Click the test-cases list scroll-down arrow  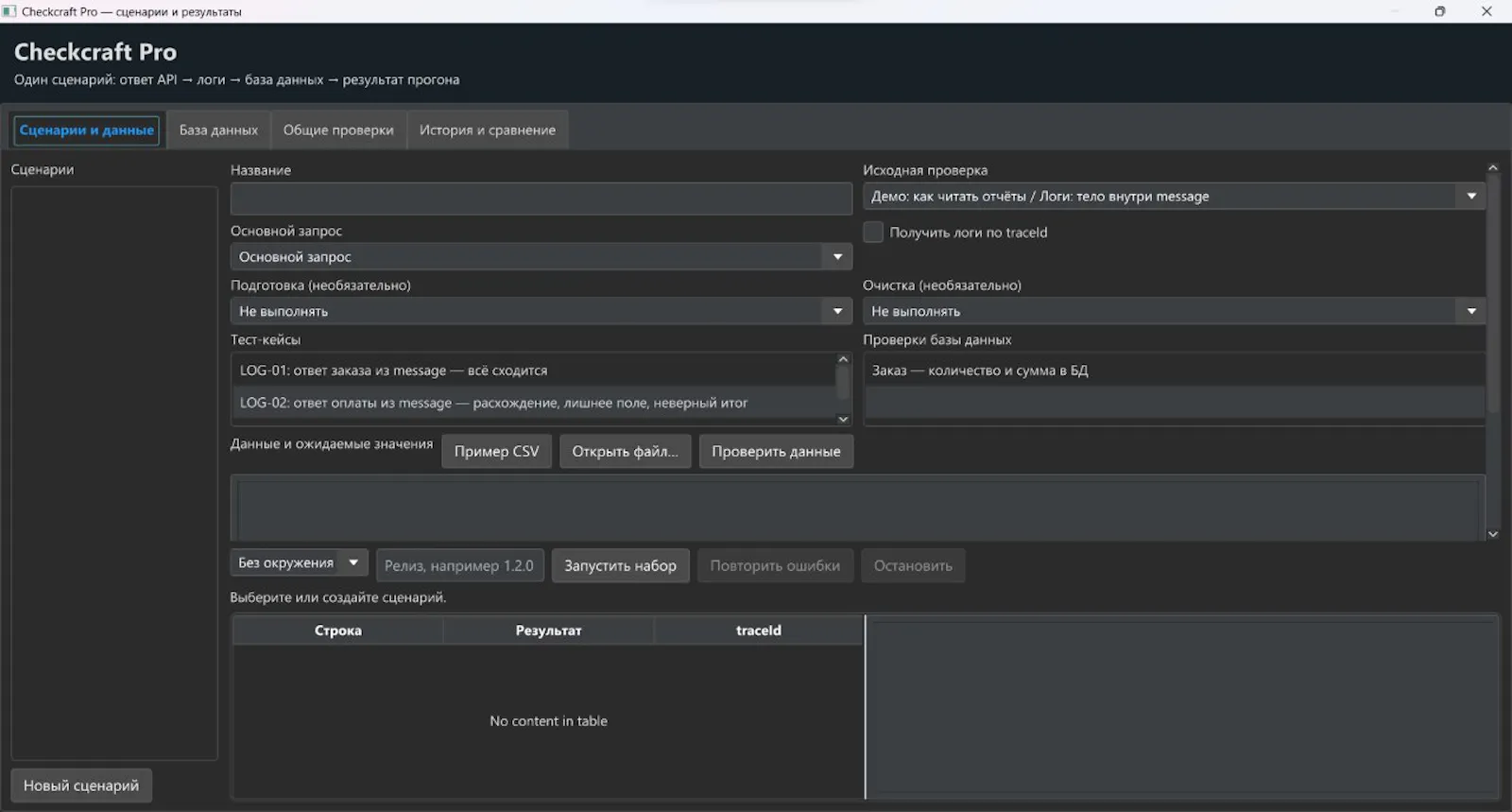click(844, 419)
